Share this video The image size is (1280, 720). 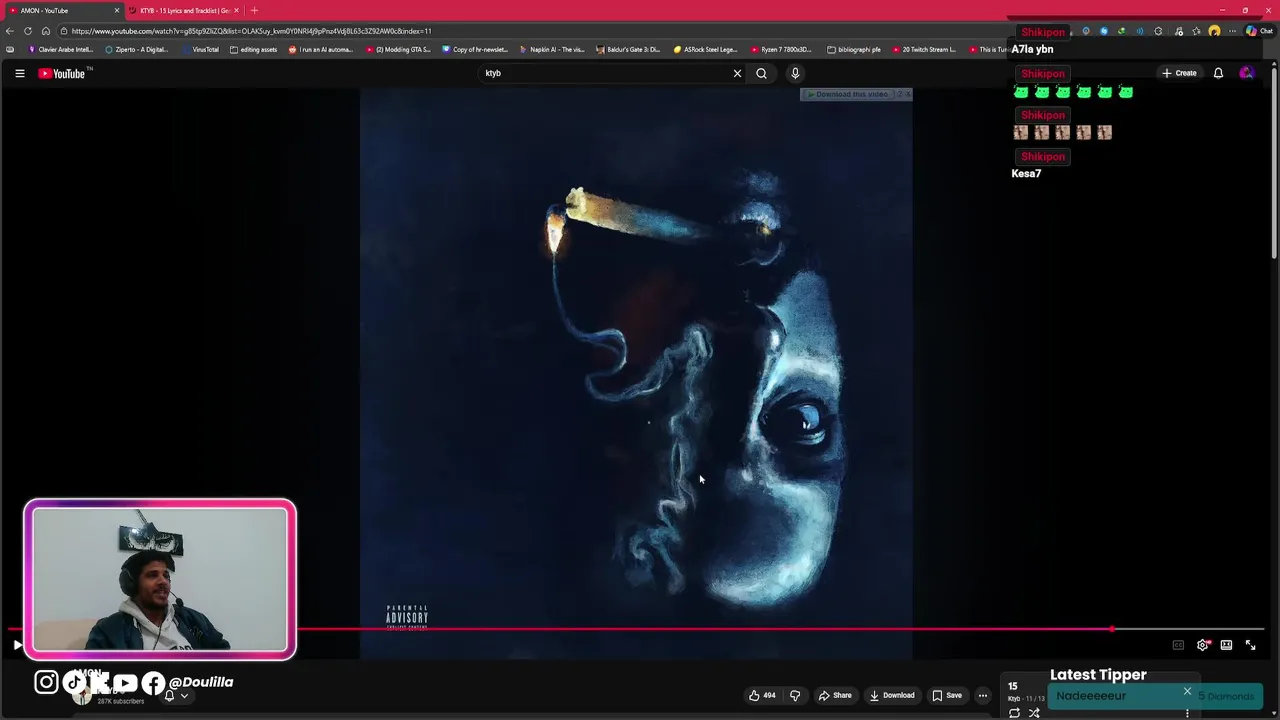pos(835,695)
